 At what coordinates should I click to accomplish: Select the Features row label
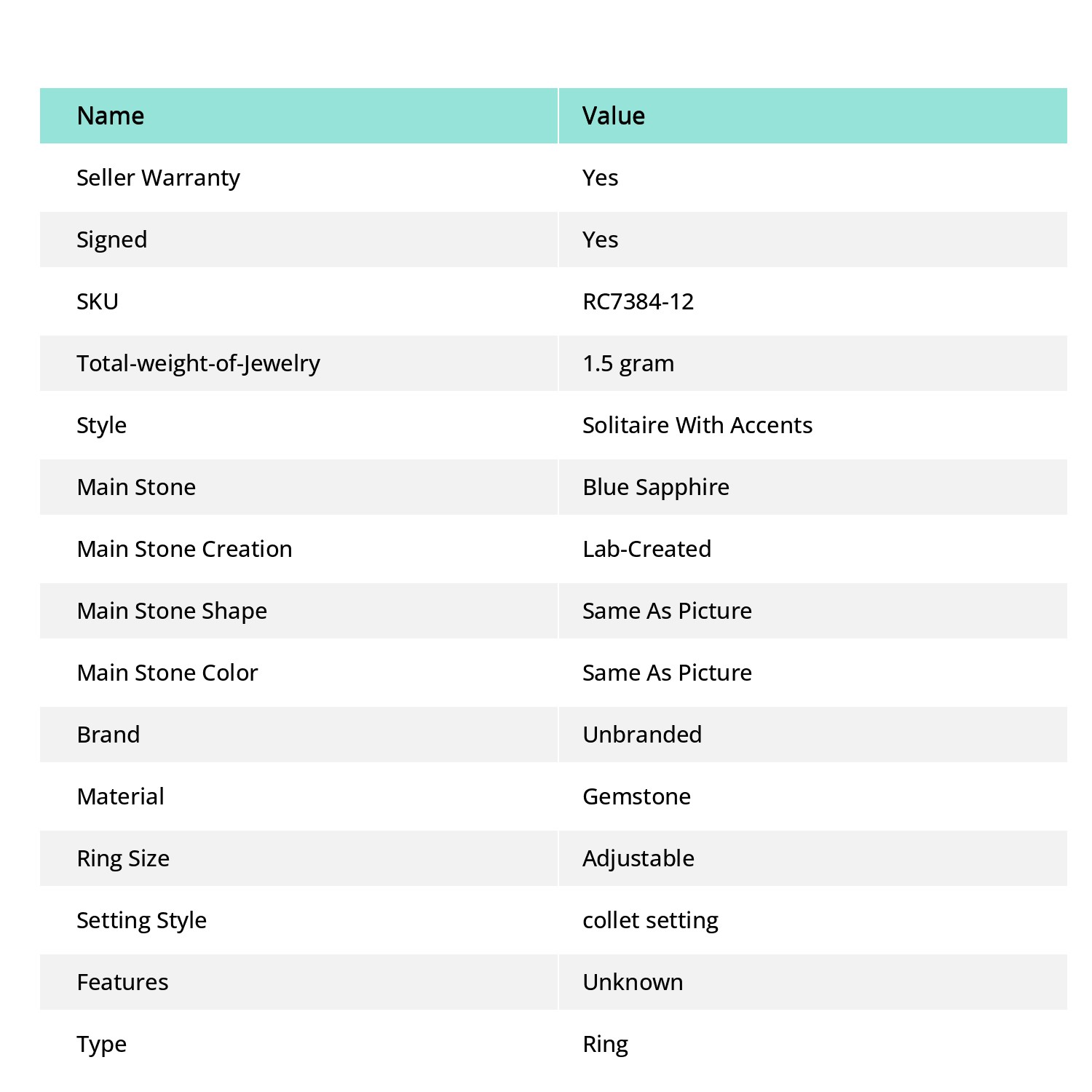click(x=122, y=982)
